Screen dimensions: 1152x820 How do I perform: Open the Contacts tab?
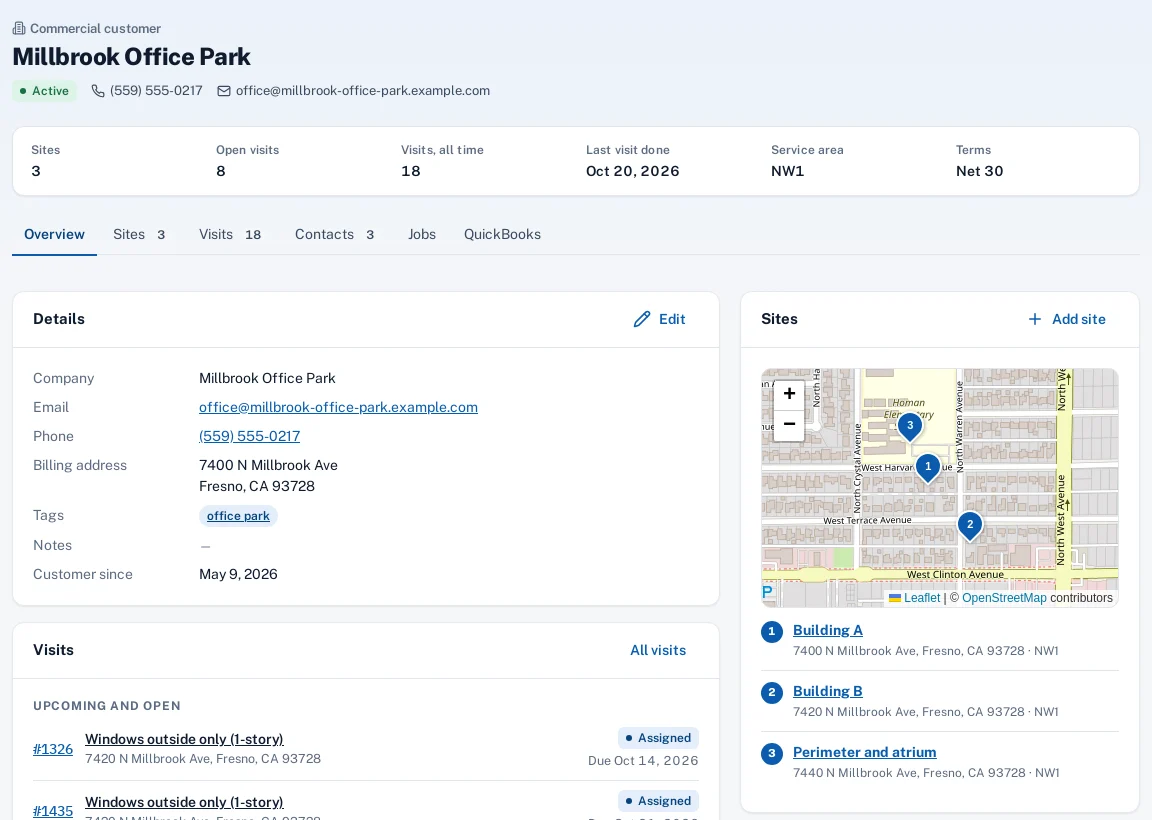334,234
